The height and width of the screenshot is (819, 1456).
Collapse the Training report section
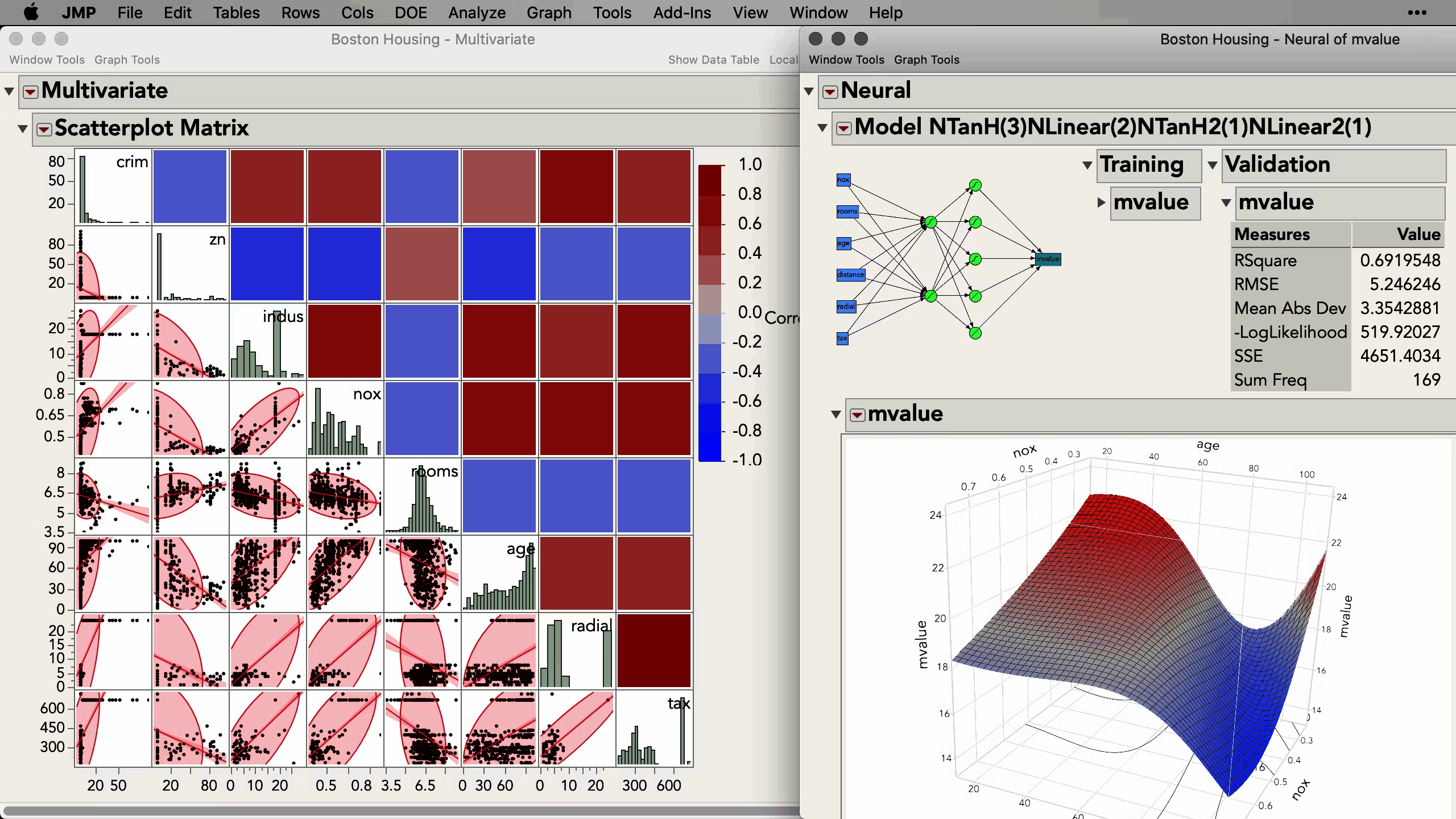coord(1087,165)
